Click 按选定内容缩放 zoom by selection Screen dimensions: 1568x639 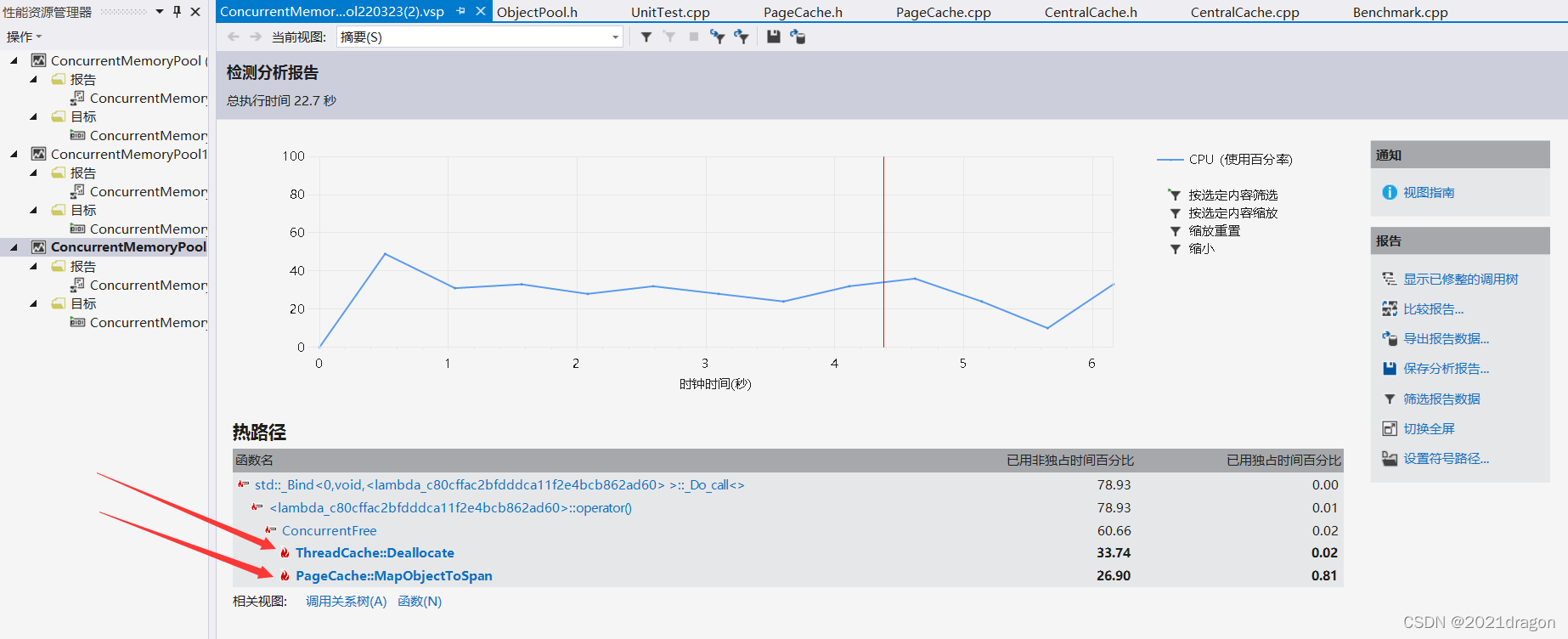click(1232, 212)
